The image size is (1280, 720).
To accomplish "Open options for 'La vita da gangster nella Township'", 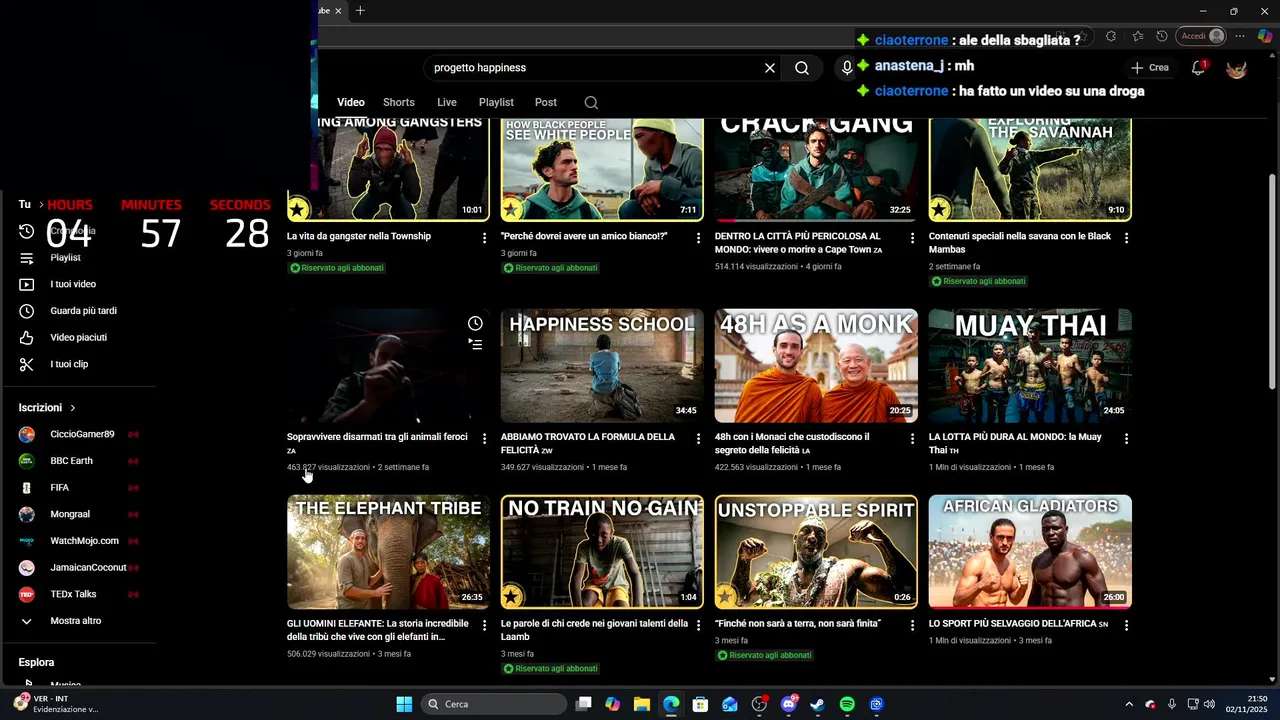I will 485,238.
